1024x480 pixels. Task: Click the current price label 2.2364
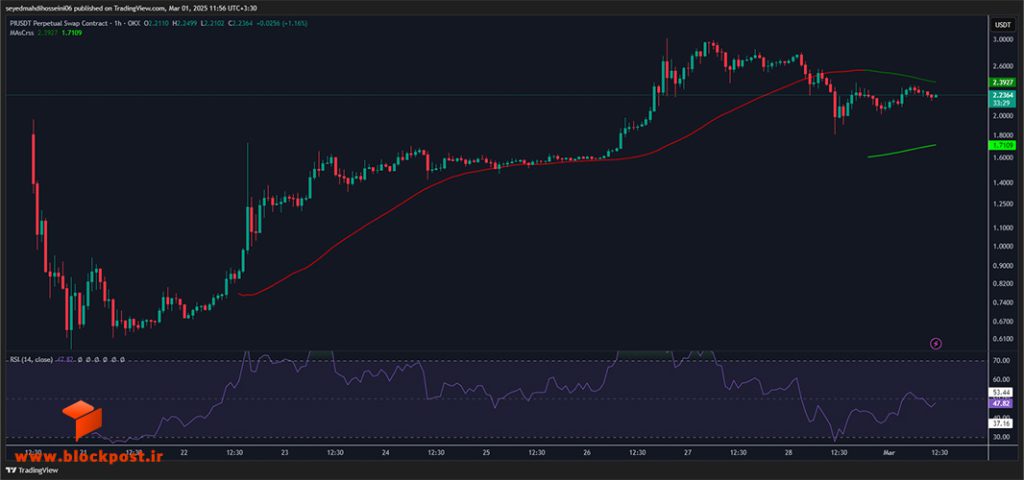pyautogui.click(x=1002, y=95)
